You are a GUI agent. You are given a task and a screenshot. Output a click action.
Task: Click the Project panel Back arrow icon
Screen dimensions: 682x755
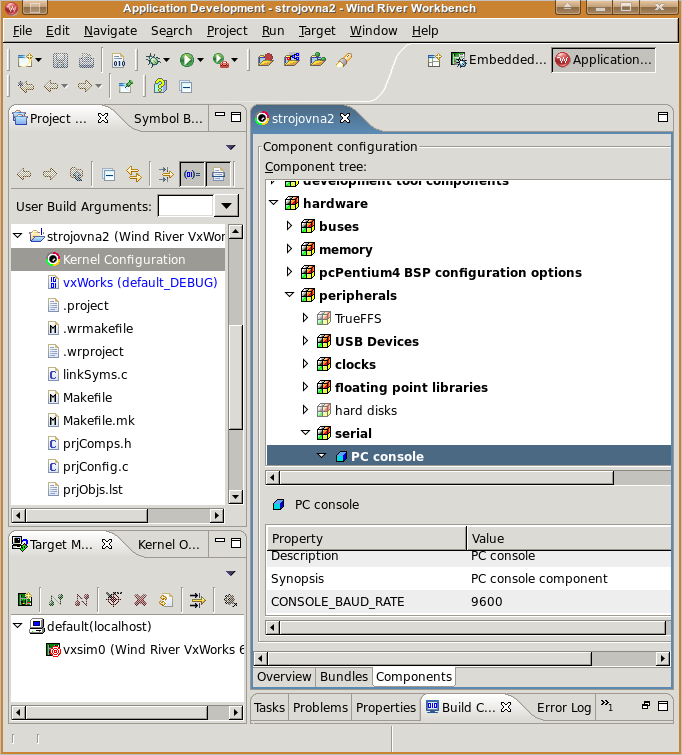24,174
